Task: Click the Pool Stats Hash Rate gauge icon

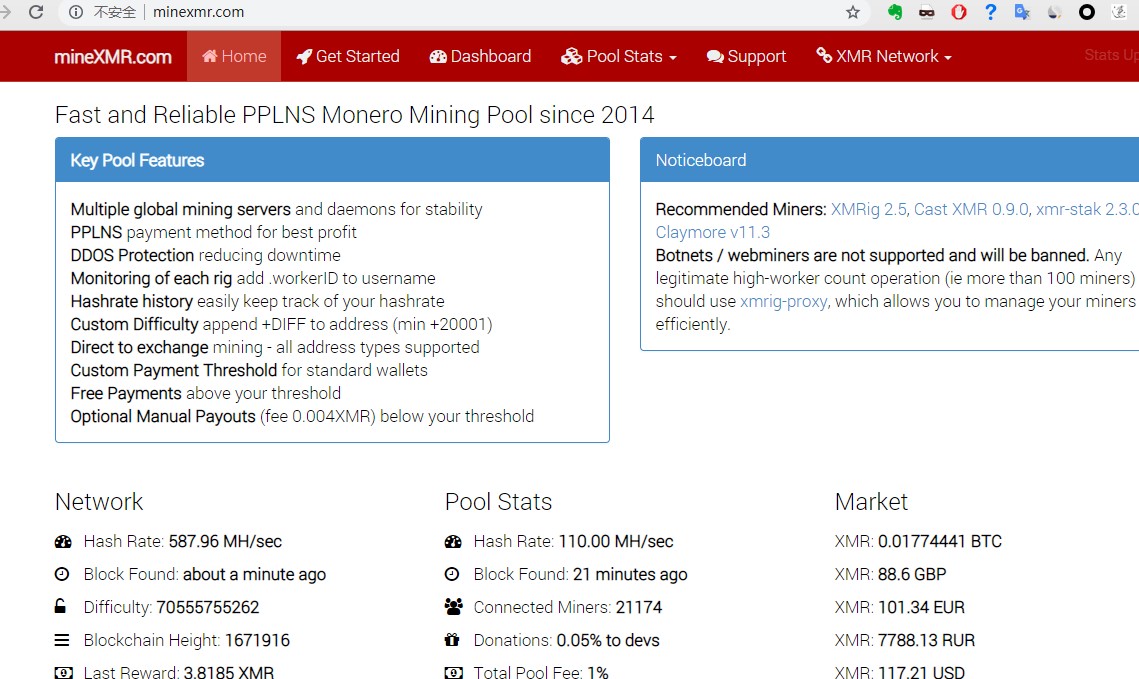Action: [453, 541]
